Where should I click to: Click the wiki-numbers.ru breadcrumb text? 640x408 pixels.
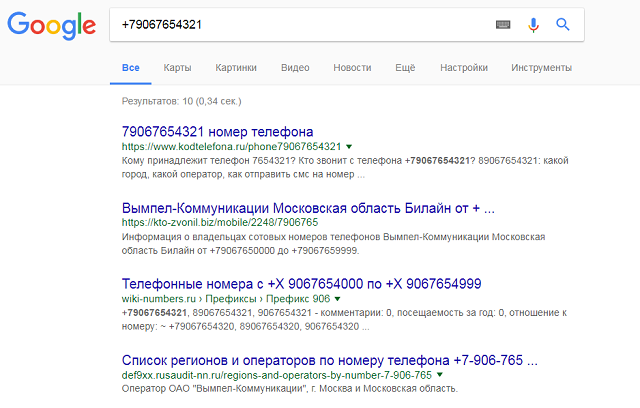point(226,299)
